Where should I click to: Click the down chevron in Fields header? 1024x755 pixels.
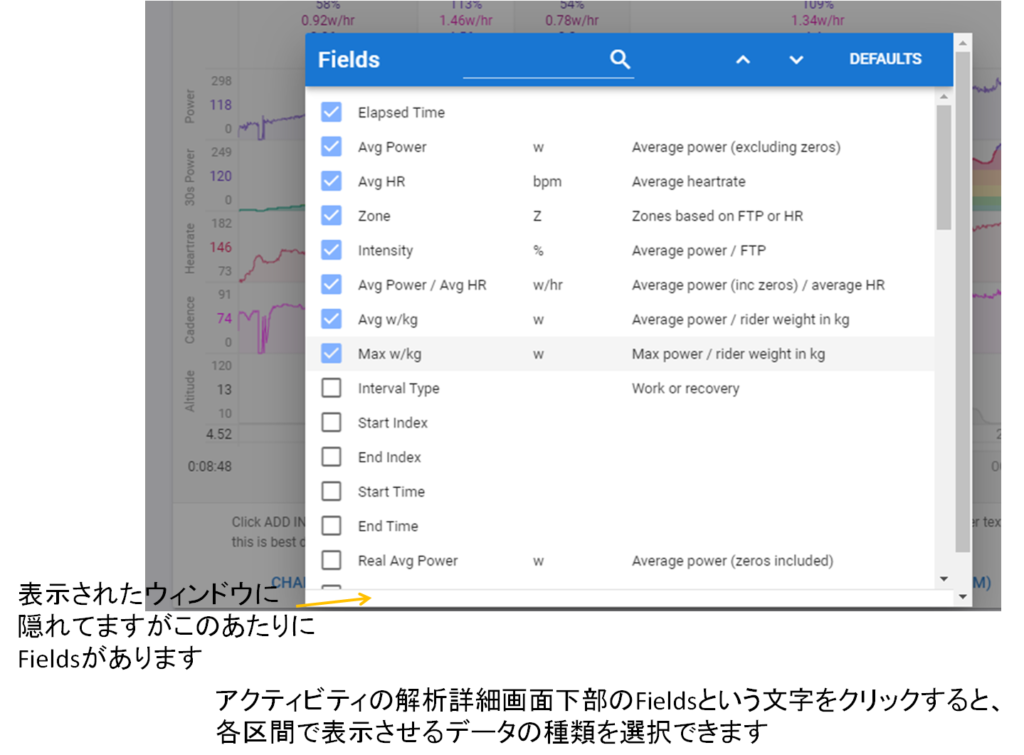(x=795, y=59)
